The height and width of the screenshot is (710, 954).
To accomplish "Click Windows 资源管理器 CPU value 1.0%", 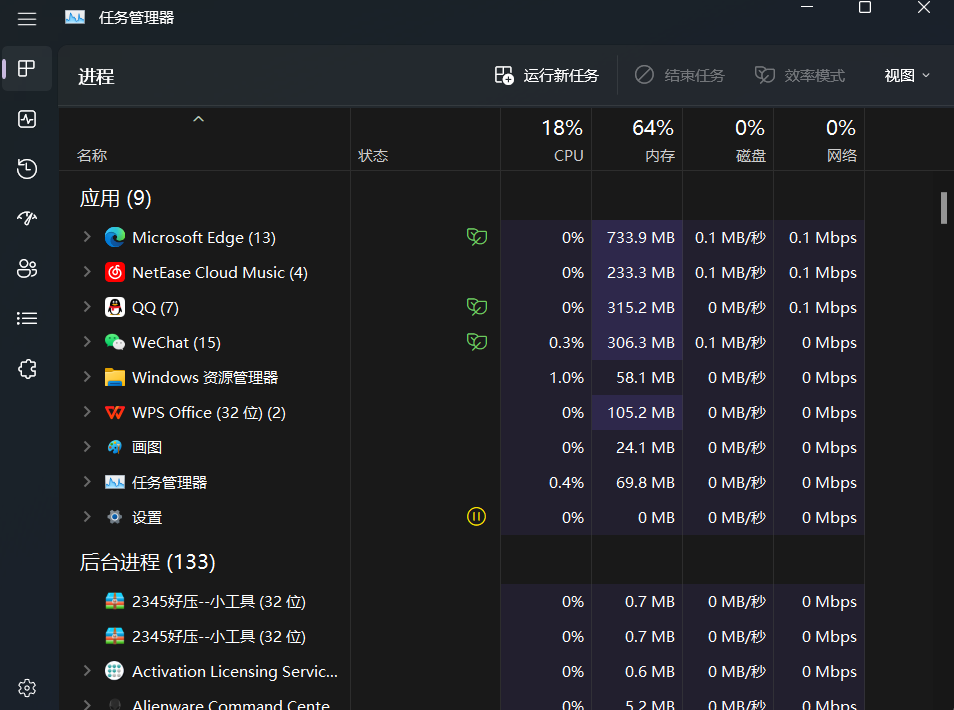I will tap(566, 377).
